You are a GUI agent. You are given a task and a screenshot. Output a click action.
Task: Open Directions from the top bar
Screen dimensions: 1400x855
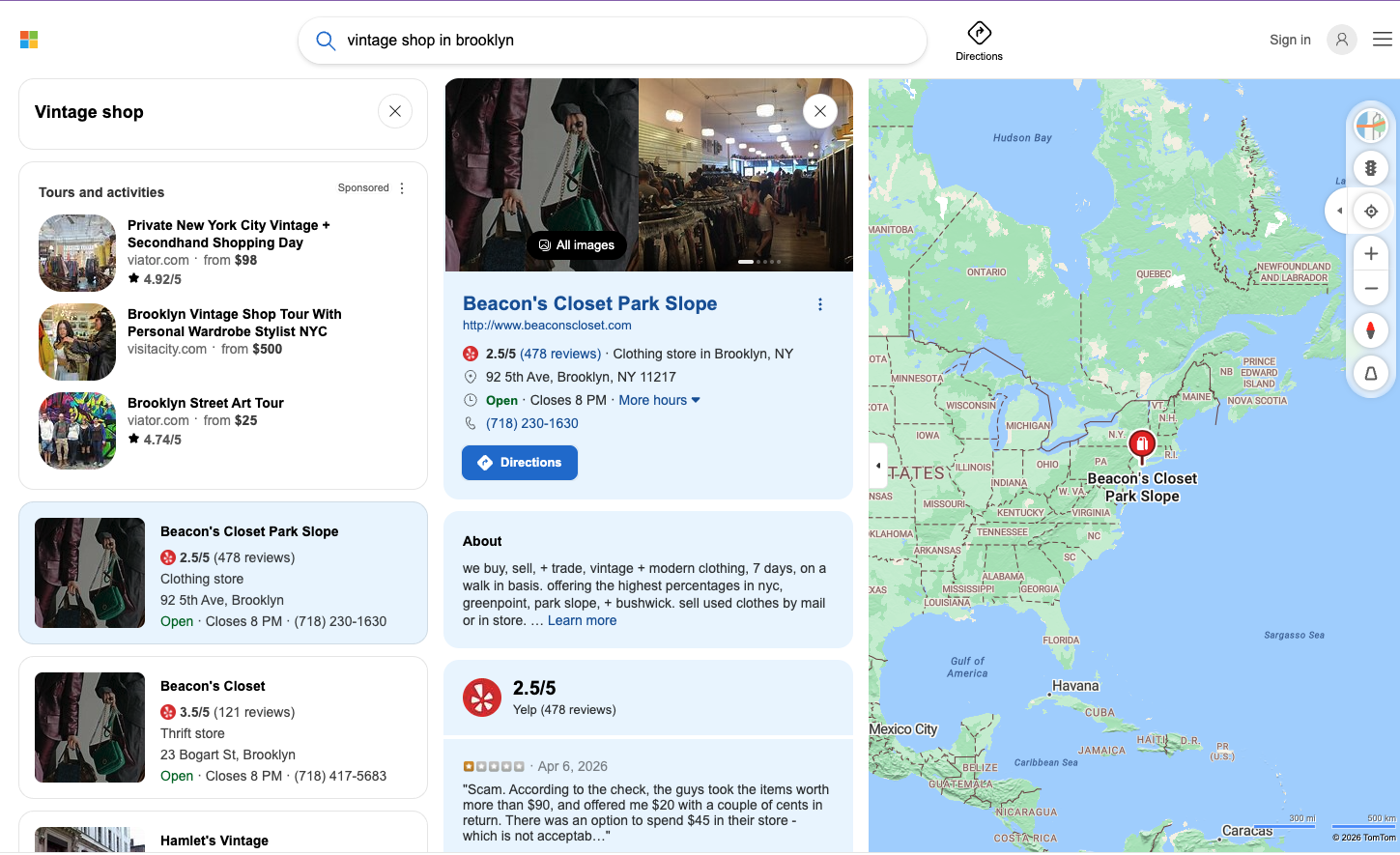(979, 42)
